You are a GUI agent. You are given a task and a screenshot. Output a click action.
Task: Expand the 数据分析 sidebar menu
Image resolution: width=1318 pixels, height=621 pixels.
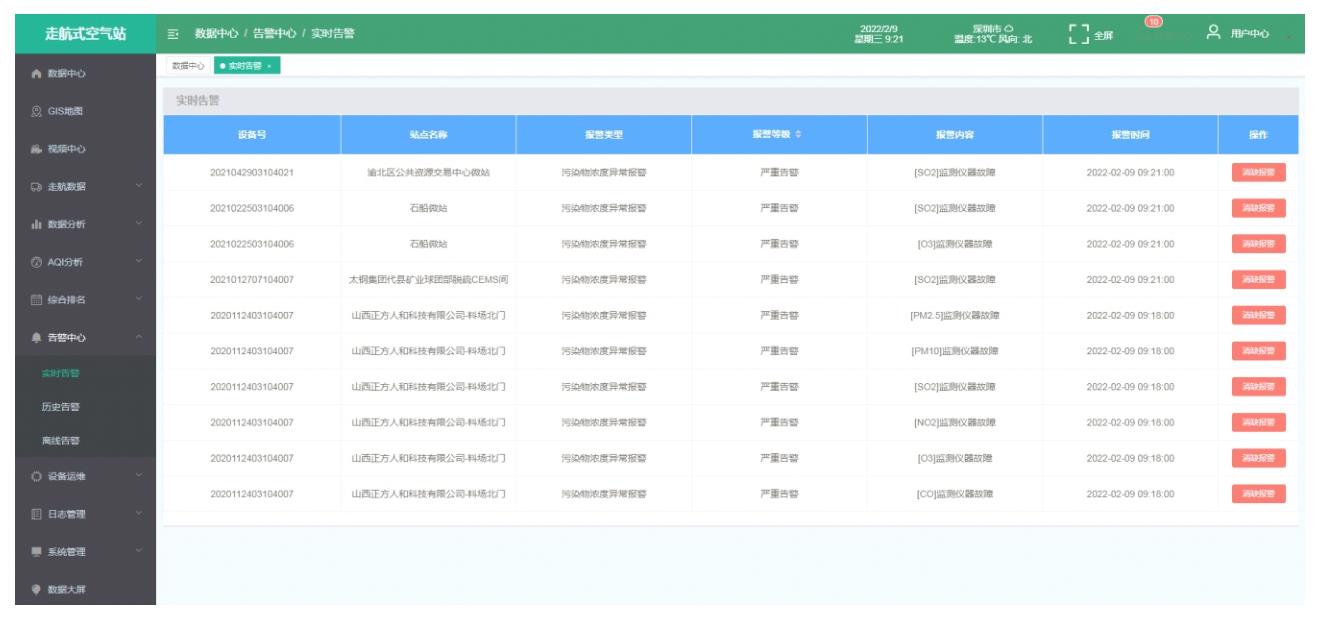click(x=78, y=224)
